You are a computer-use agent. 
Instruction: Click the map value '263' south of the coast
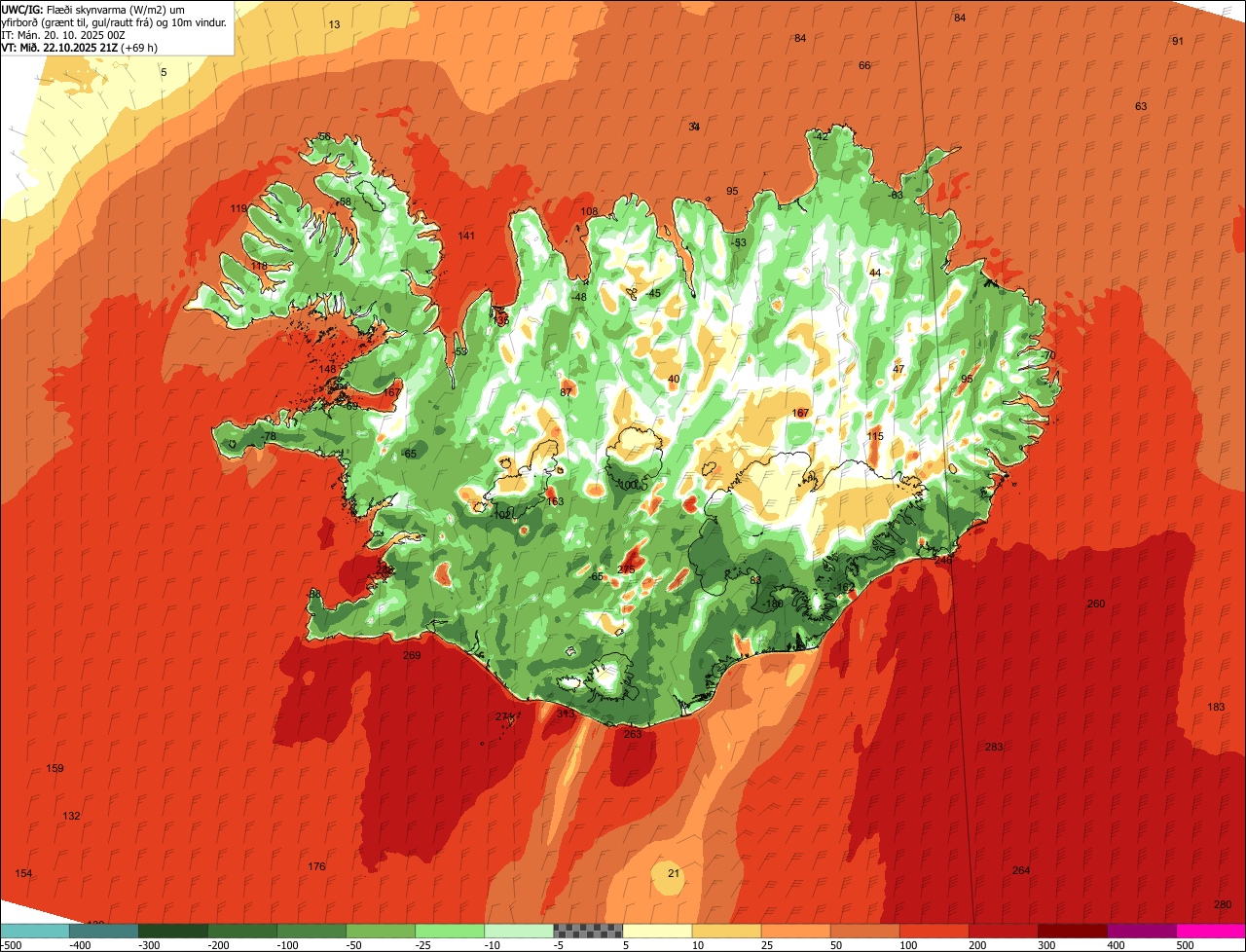(633, 734)
